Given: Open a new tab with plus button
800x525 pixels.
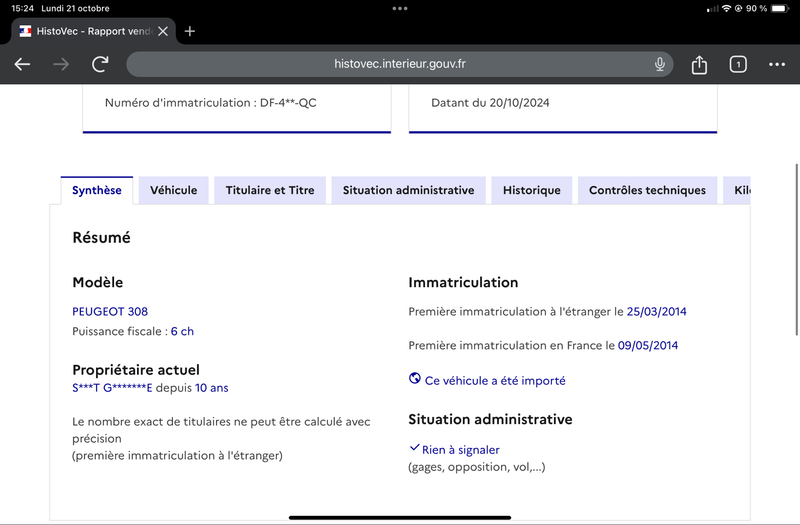Looking at the screenshot, I should pos(190,32).
